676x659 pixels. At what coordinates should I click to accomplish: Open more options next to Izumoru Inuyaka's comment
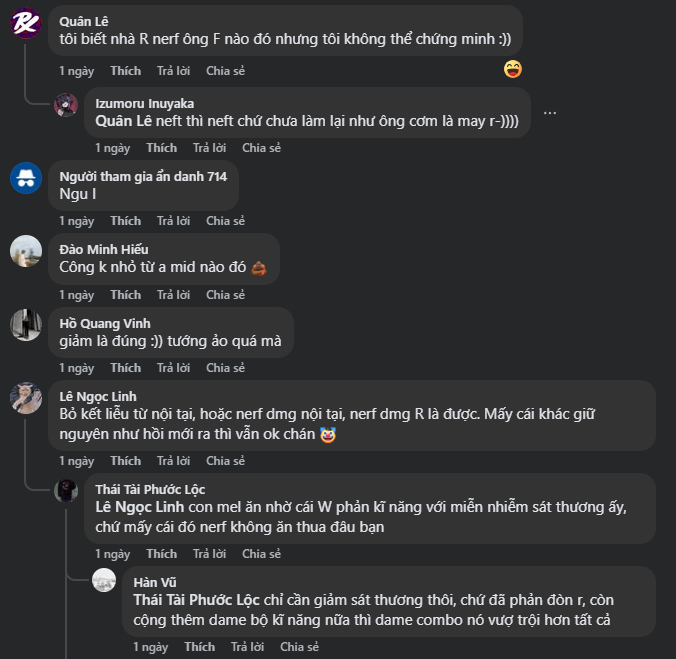click(550, 112)
